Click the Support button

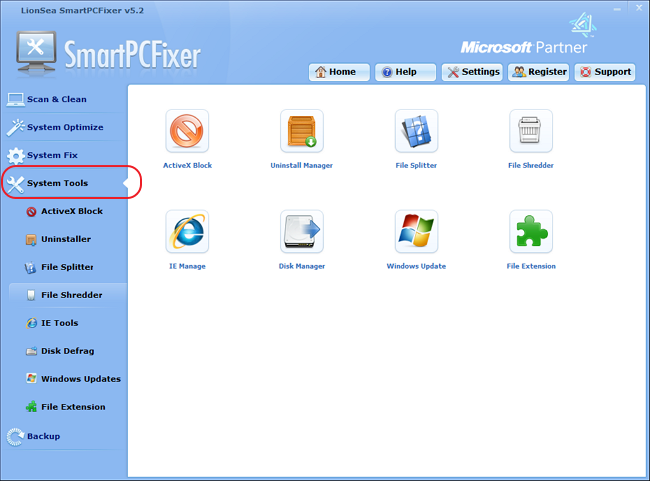click(x=605, y=72)
